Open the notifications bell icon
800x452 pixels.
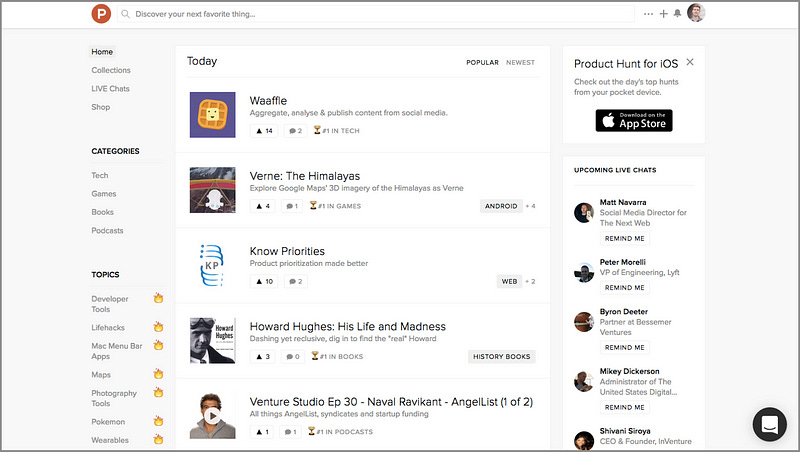[x=677, y=13]
